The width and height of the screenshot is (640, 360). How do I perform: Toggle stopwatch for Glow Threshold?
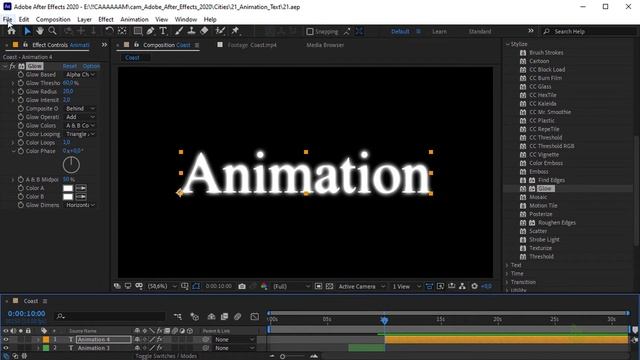click(x=20, y=83)
